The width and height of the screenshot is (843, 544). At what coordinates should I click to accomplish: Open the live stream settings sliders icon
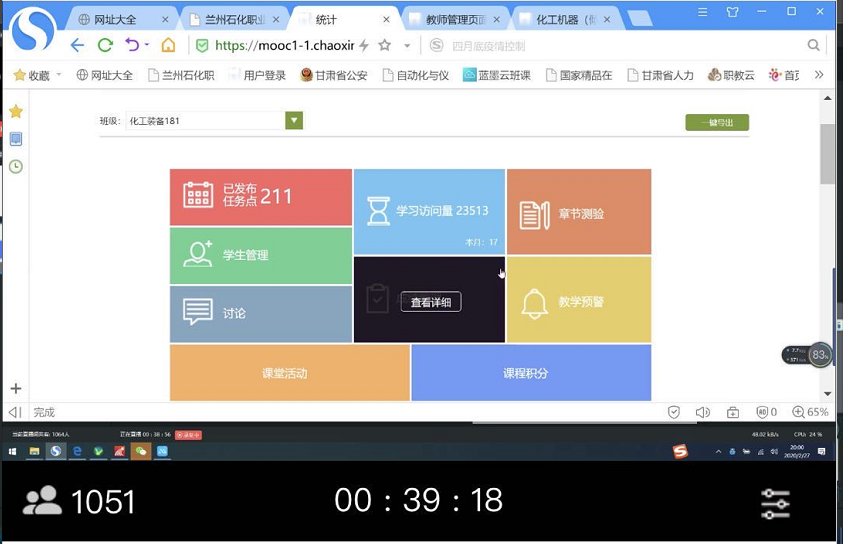pyautogui.click(x=775, y=502)
